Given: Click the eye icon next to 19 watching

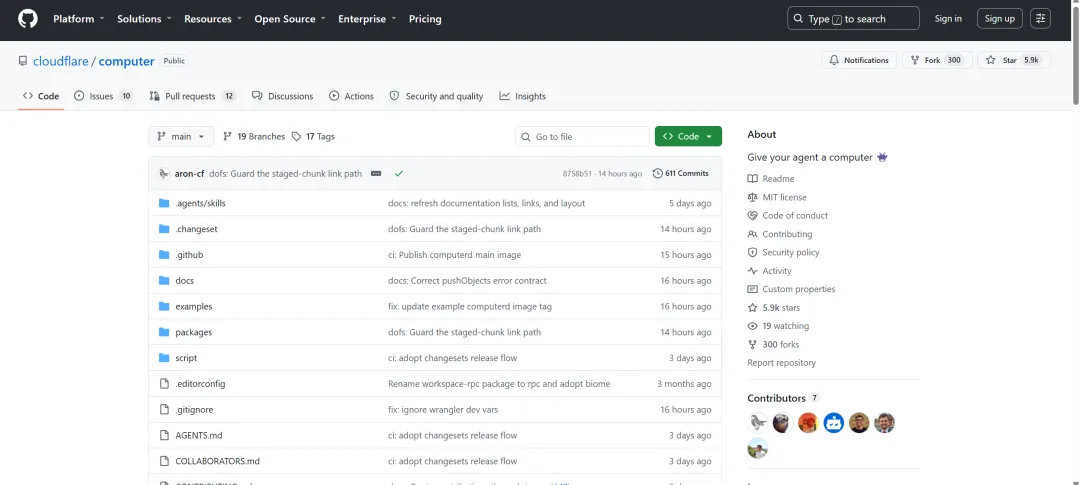Looking at the screenshot, I should pyautogui.click(x=752, y=326).
